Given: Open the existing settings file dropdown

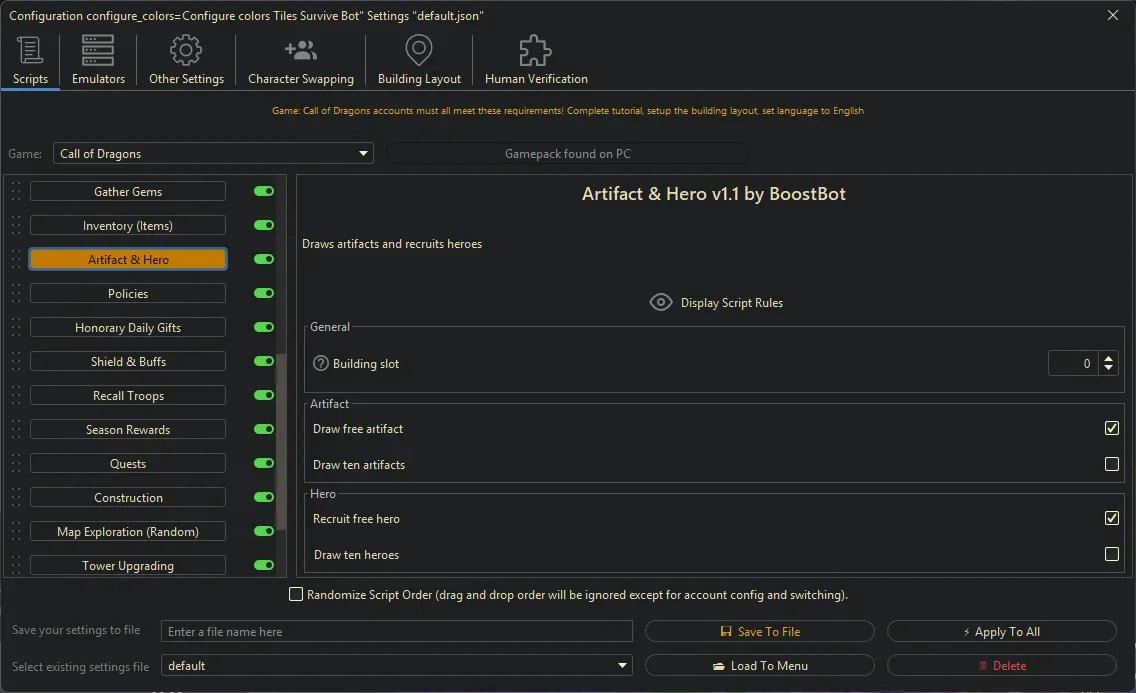Looking at the screenshot, I should pos(623,665).
